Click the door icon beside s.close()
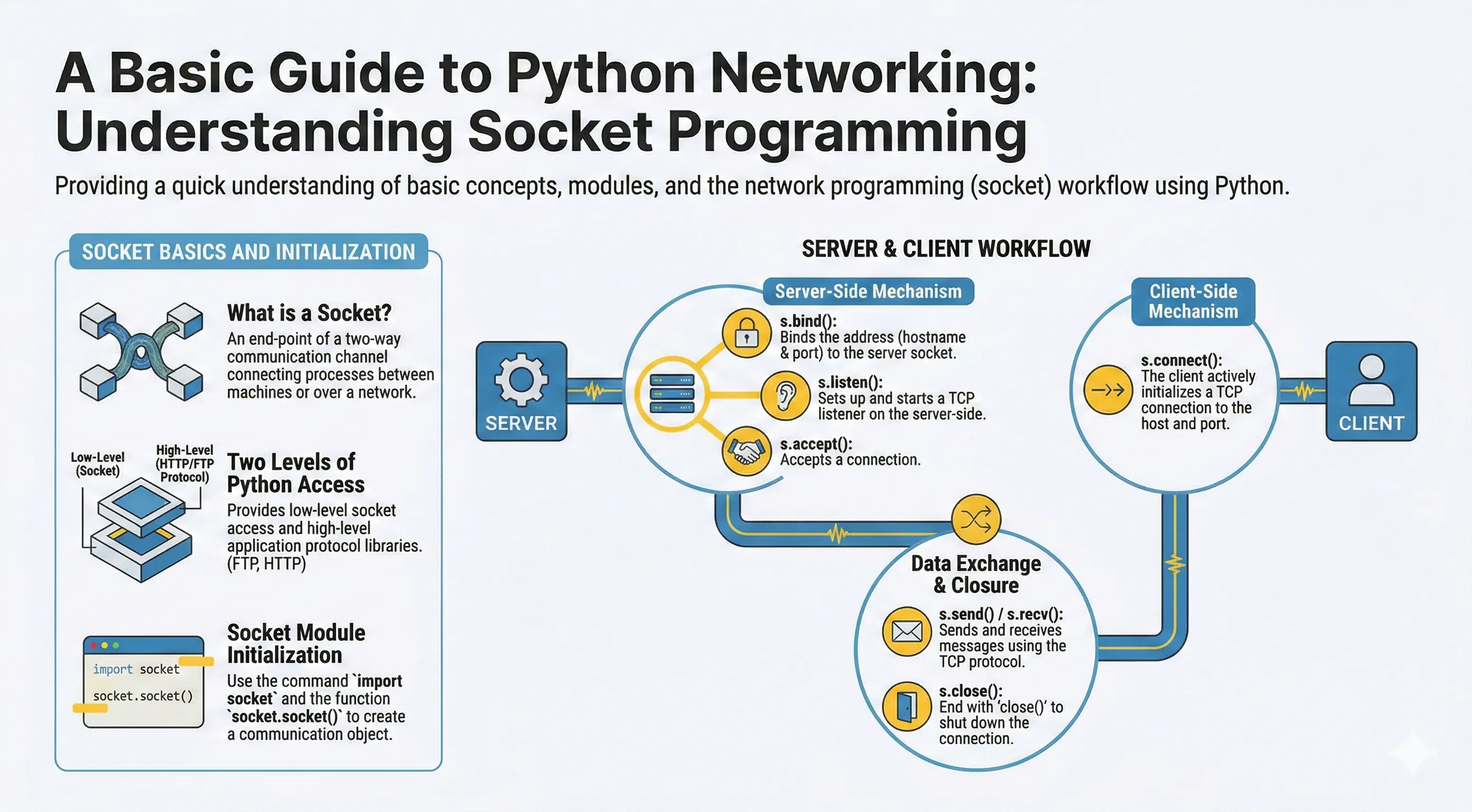This screenshot has height=812, width=1472. pos(907,706)
